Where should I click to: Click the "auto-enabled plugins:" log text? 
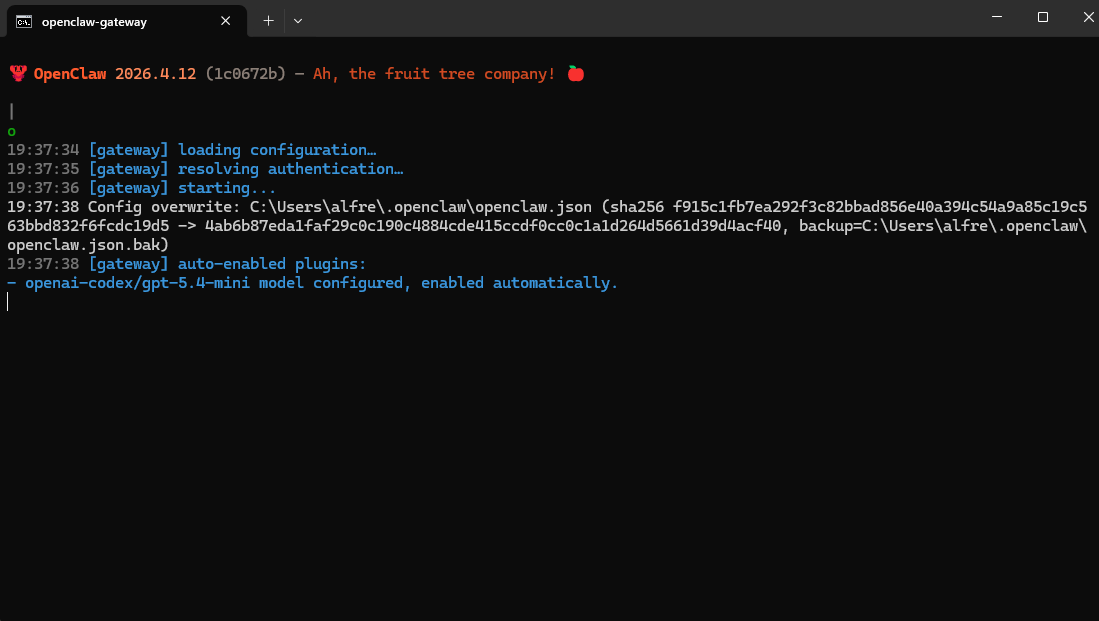[x=272, y=264]
